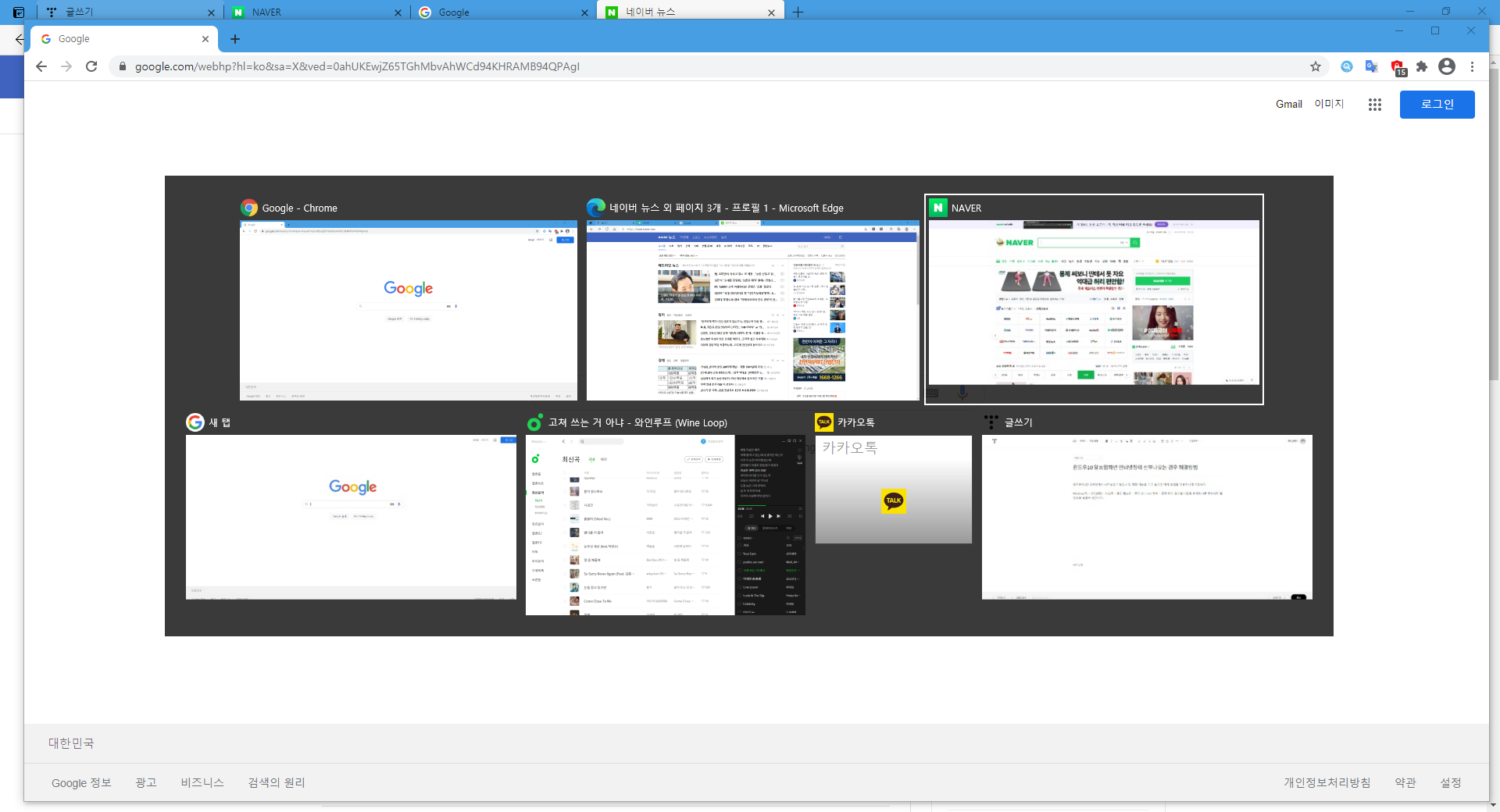
Task: Open the red extension with badge 15
Action: pos(1398,67)
